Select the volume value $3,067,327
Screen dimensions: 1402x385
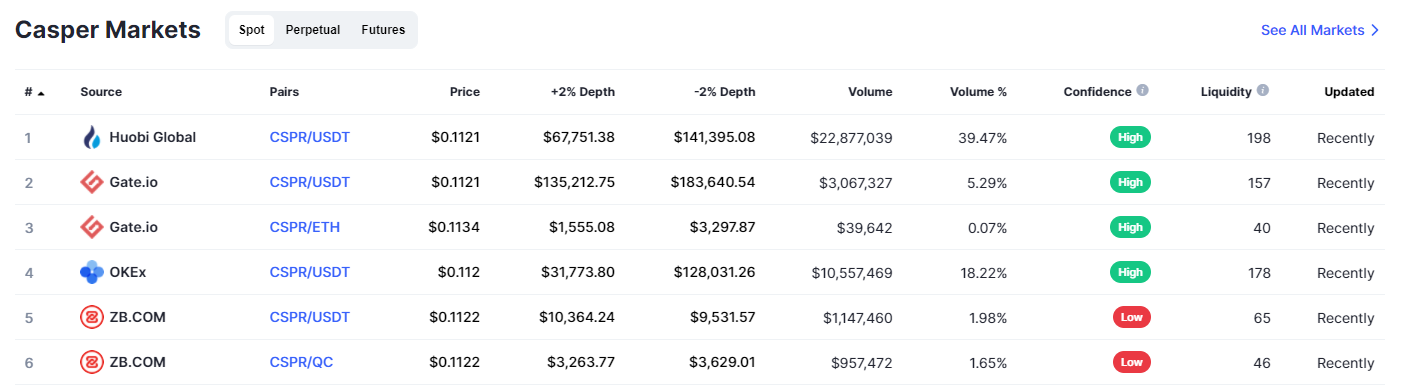click(856, 183)
